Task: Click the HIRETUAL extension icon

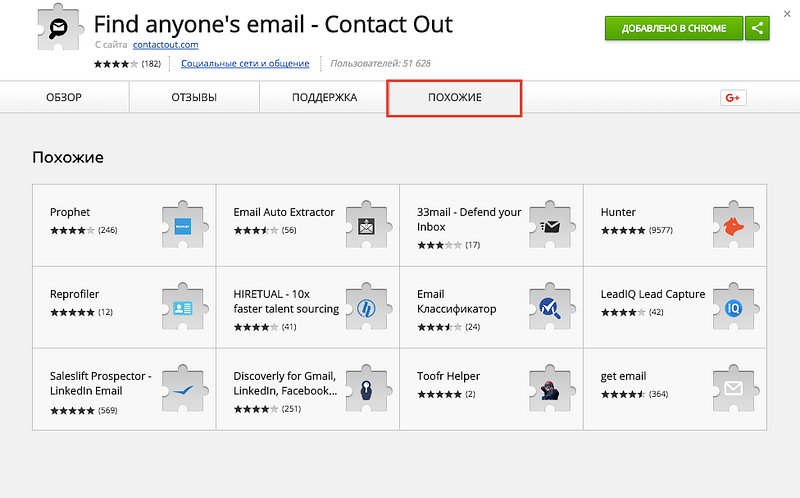Action: tap(368, 307)
